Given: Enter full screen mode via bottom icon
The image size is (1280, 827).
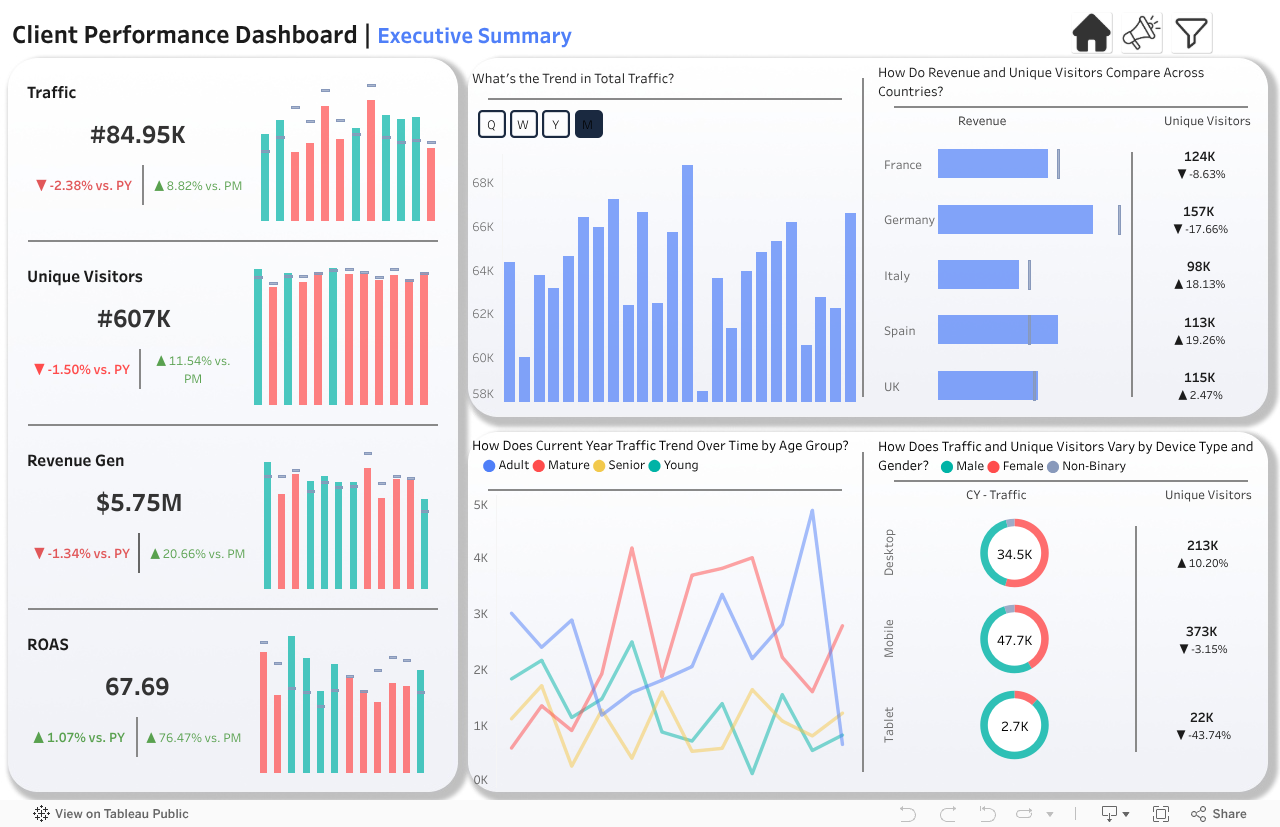Looking at the screenshot, I should [1161, 813].
